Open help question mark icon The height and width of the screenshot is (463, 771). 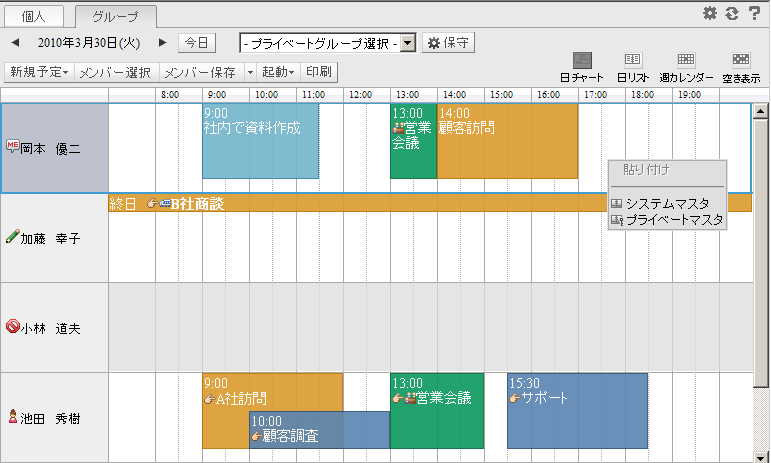(754, 13)
